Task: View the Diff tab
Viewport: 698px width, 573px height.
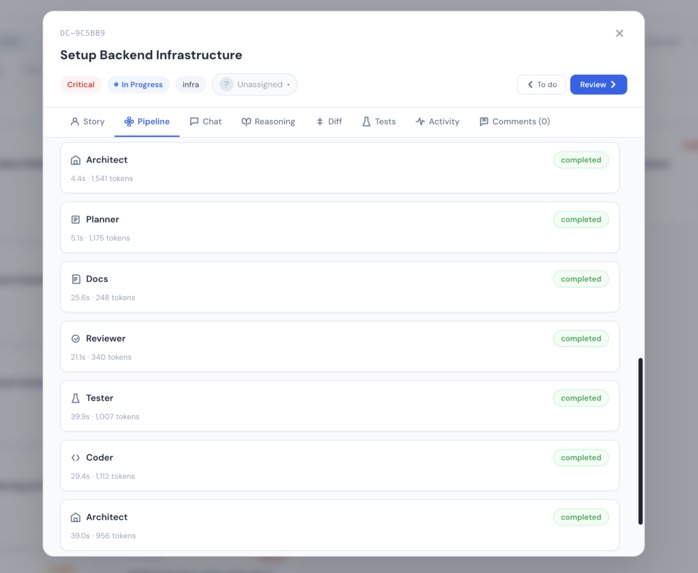Action: [x=329, y=122]
